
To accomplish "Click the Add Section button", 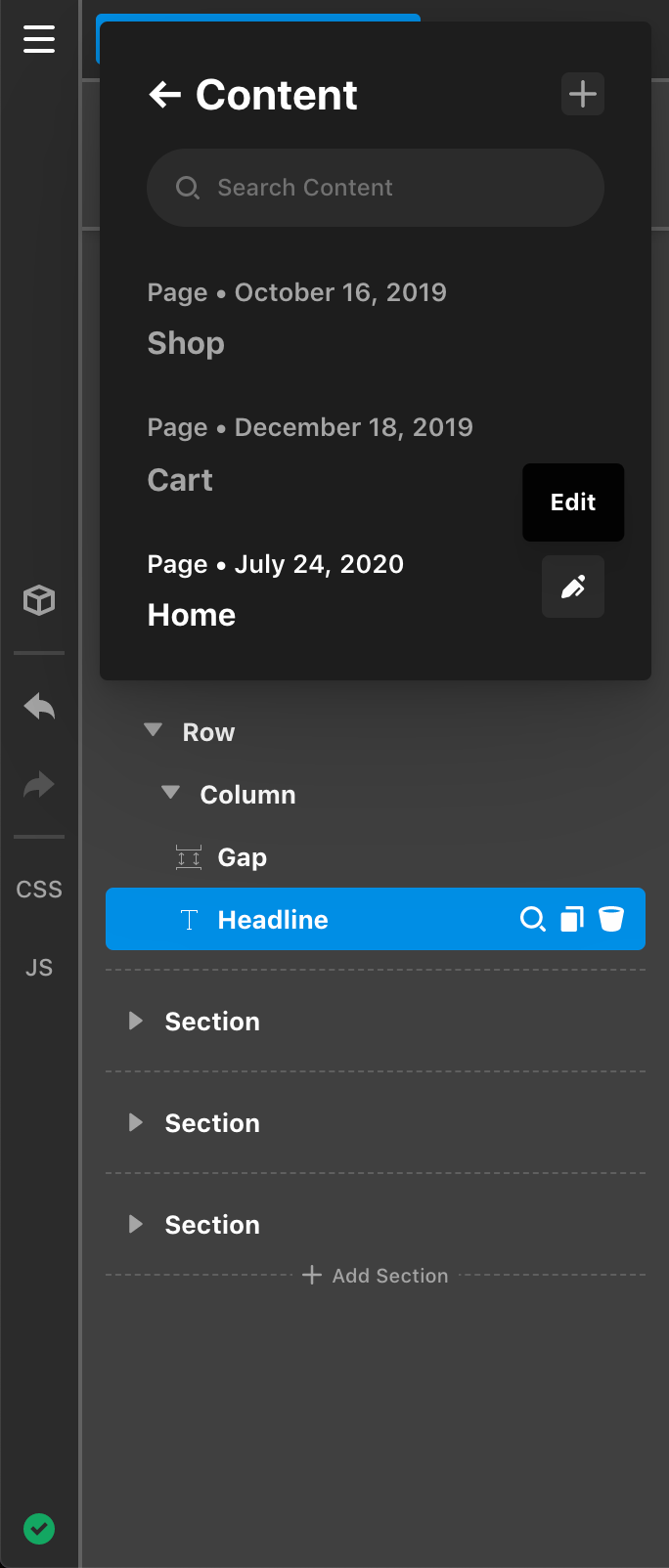I will click(x=376, y=1276).
